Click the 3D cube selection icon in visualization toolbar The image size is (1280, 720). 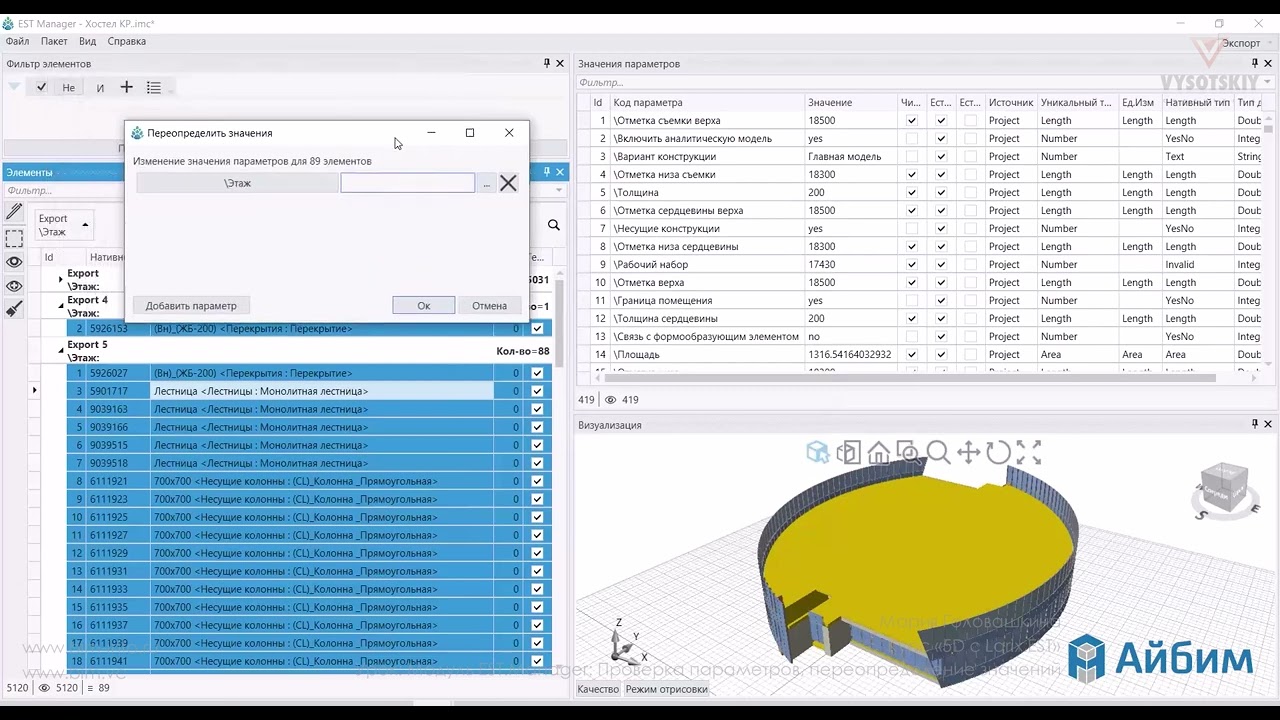point(818,453)
